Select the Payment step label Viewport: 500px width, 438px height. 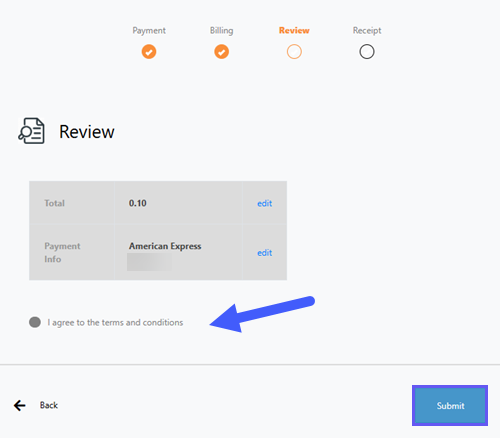pos(149,31)
